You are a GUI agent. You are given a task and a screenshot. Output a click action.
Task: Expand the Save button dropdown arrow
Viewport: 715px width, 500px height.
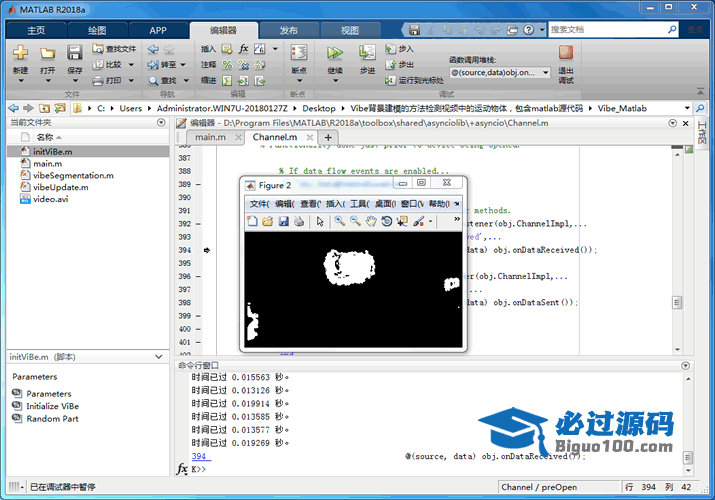click(75, 81)
